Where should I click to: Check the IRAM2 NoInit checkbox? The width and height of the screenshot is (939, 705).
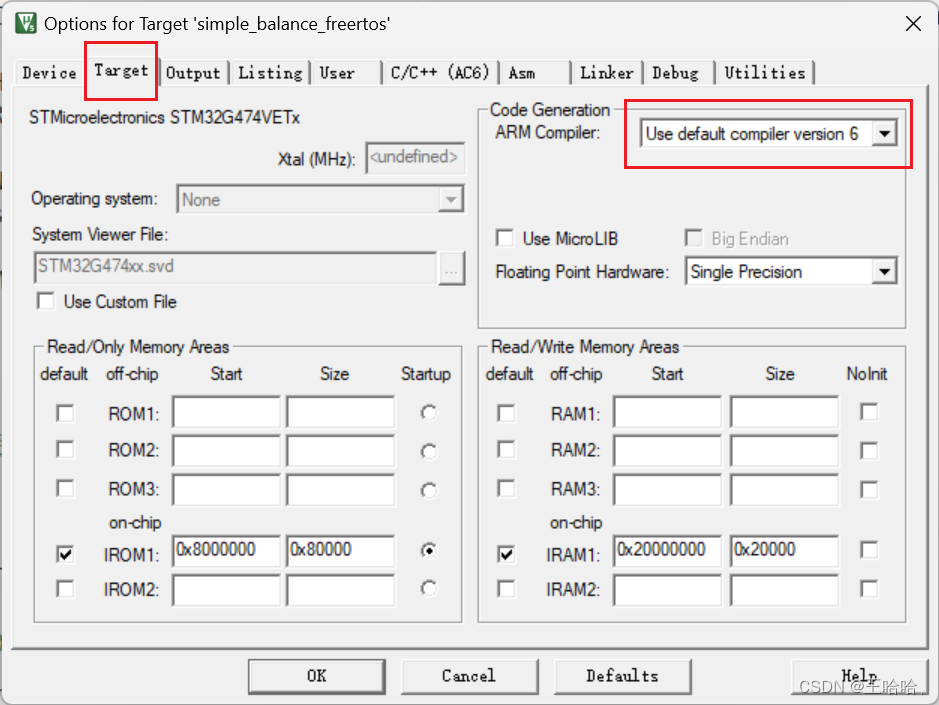tap(869, 589)
